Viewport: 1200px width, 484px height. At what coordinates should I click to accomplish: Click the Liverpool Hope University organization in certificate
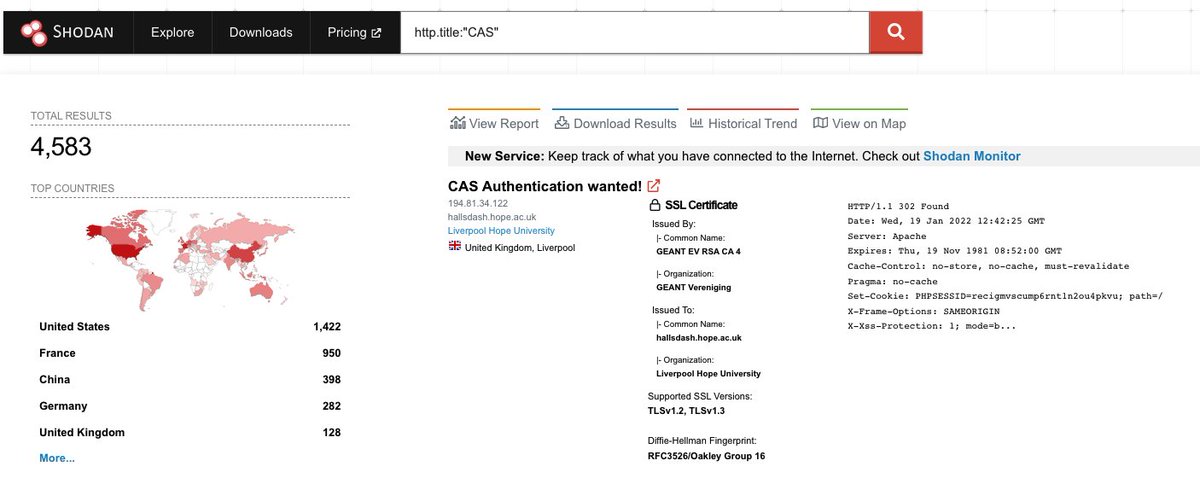(708, 373)
